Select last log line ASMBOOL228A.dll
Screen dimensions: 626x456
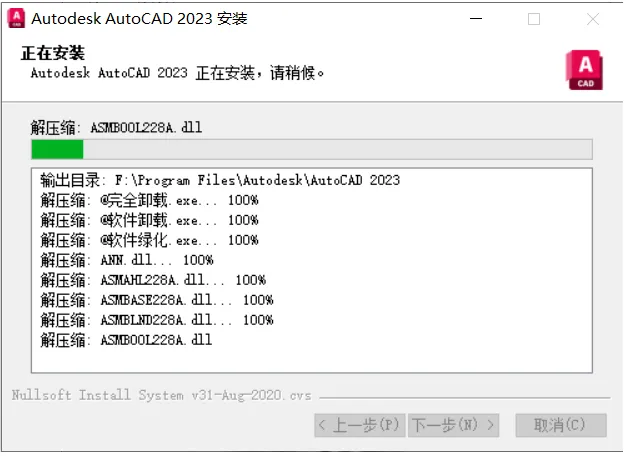[x=126, y=340]
